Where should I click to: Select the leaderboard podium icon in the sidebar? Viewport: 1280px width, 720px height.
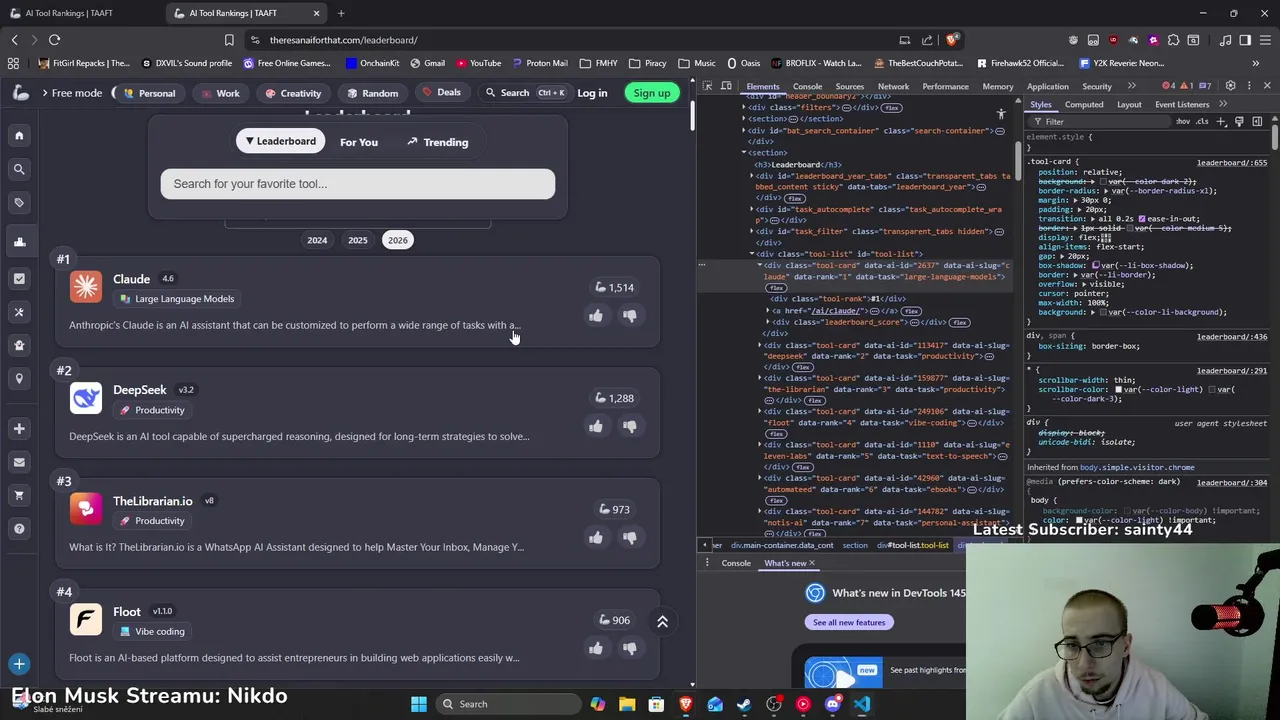tap(19, 242)
